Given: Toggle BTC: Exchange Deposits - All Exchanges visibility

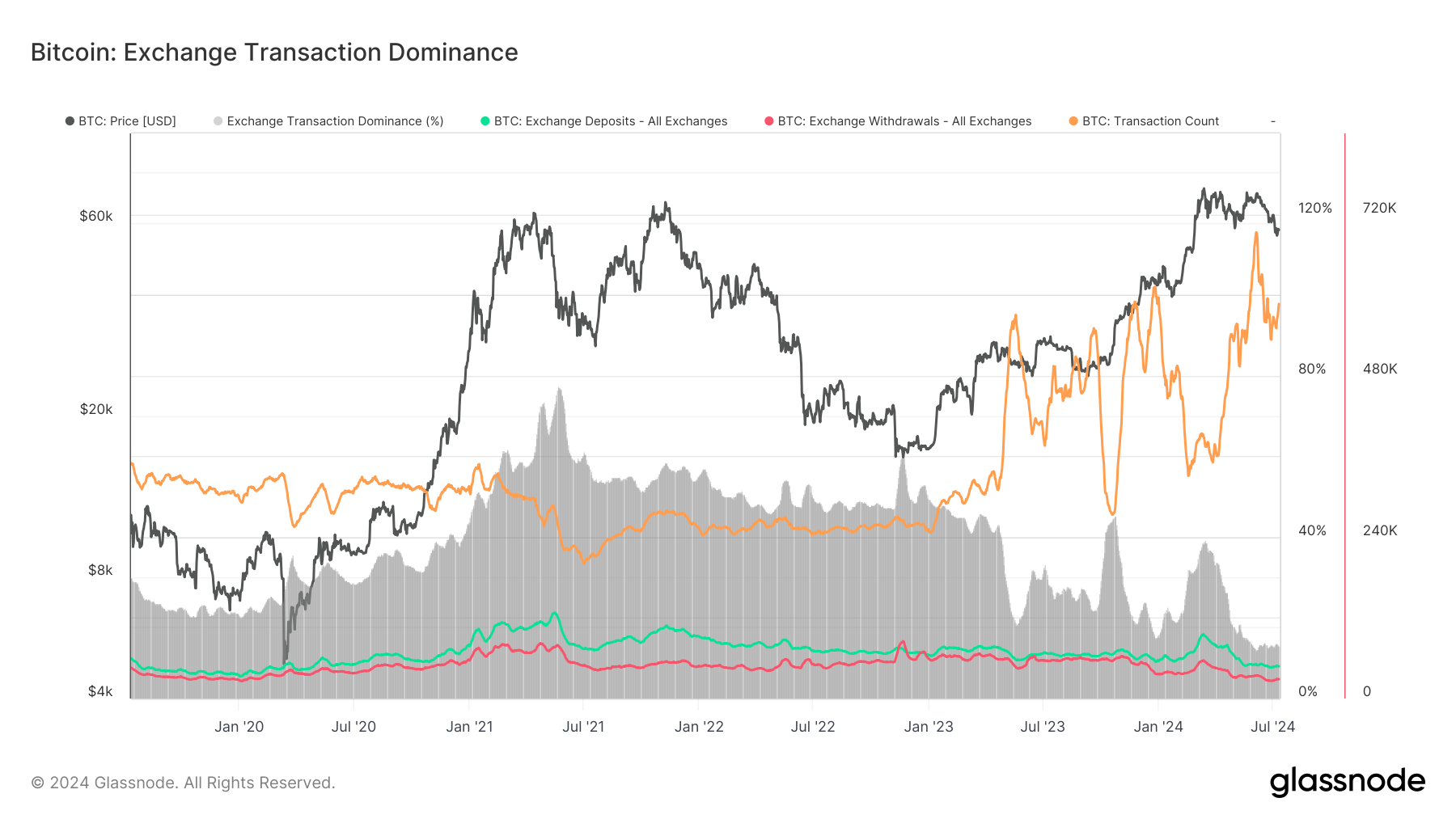Looking at the screenshot, I should click(611, 121).
